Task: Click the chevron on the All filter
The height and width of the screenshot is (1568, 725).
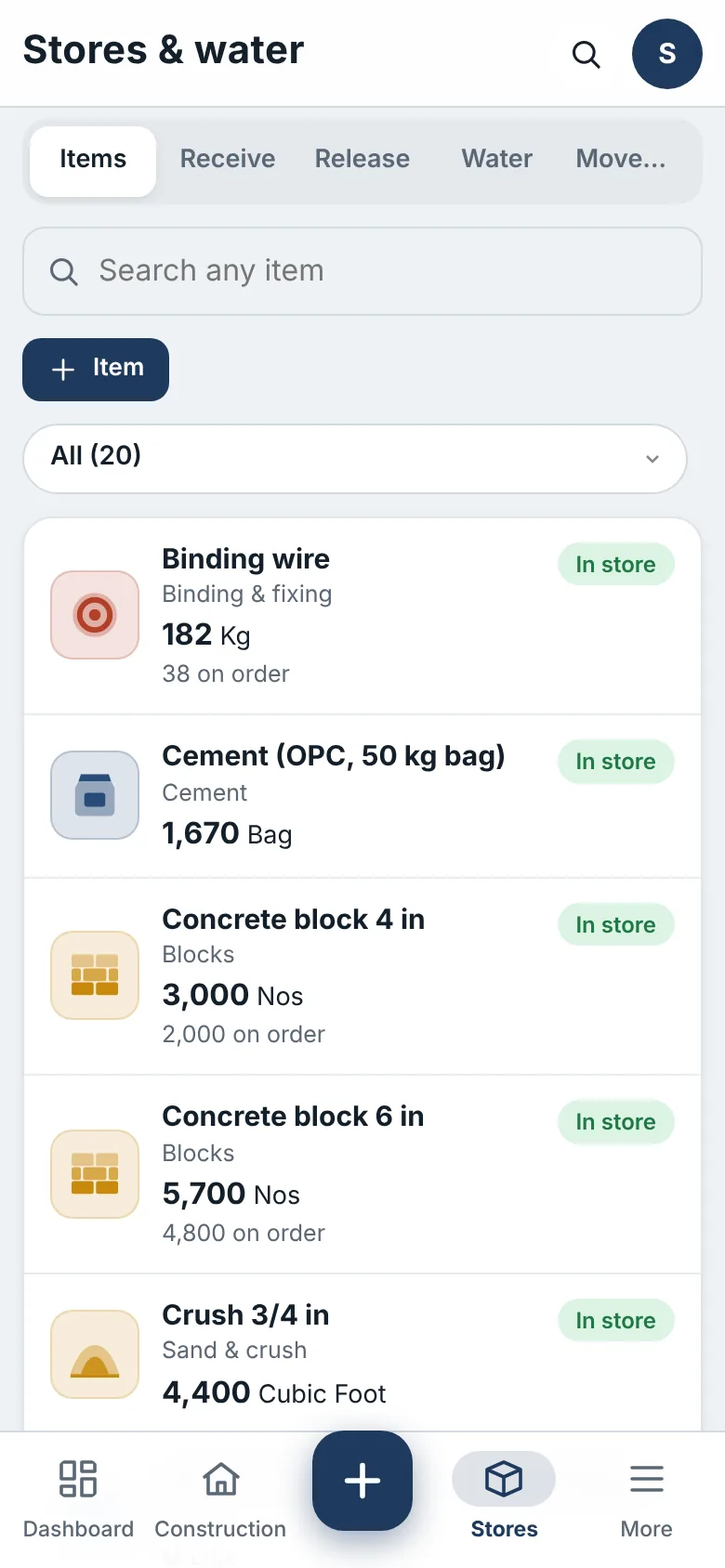Action: point(652,459)
